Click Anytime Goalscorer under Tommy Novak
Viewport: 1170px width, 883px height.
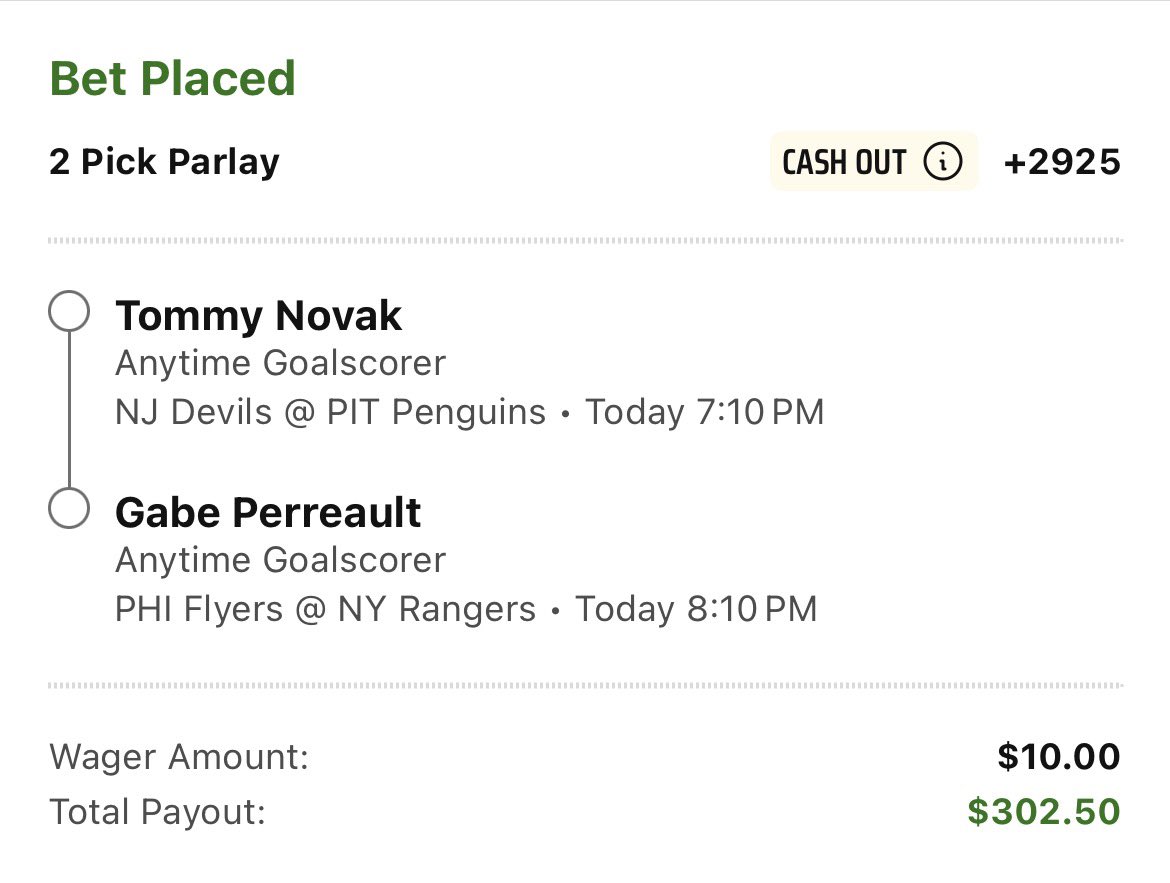click(280, 363)
